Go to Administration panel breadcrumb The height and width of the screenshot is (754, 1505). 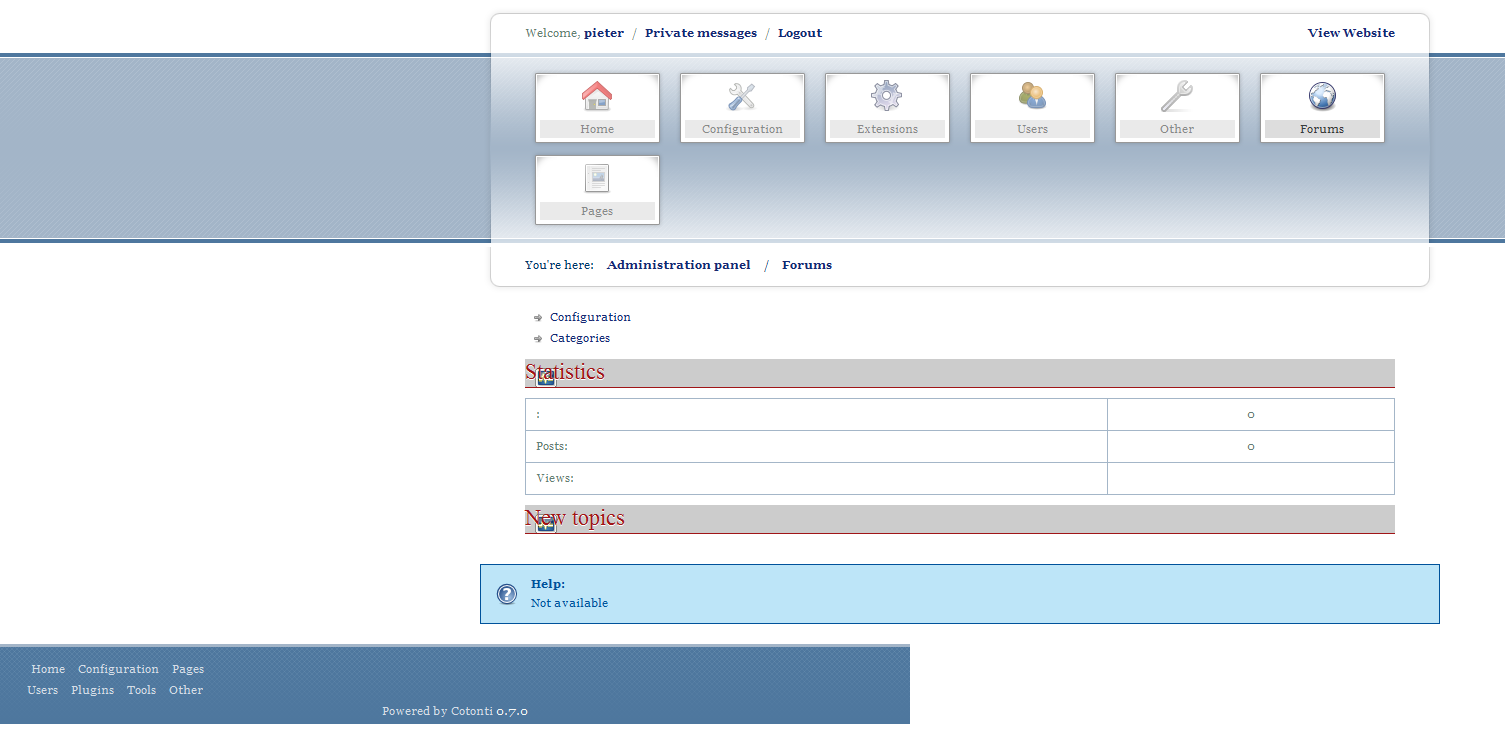(678, 265)
